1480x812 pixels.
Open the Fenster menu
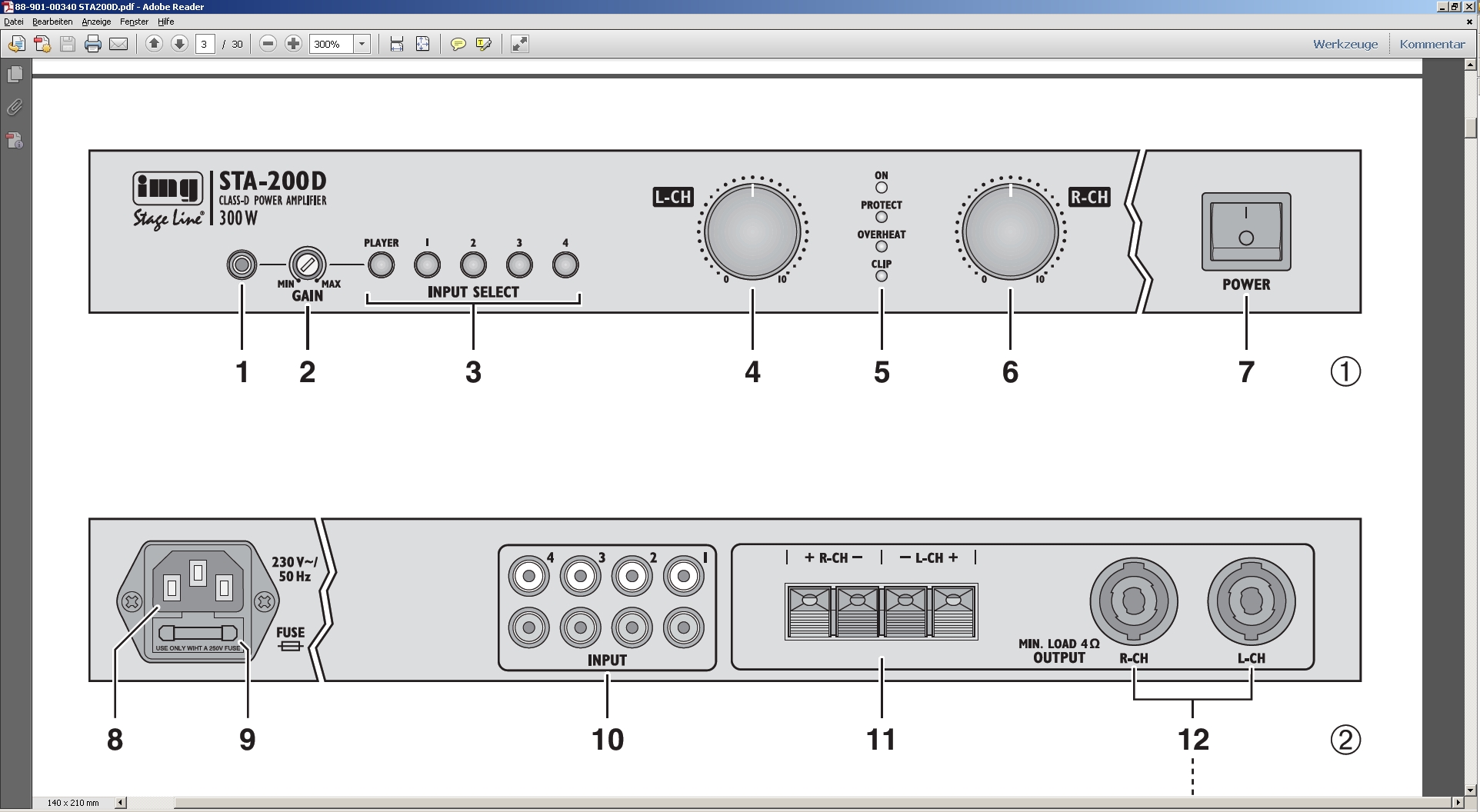pos(134,22)
